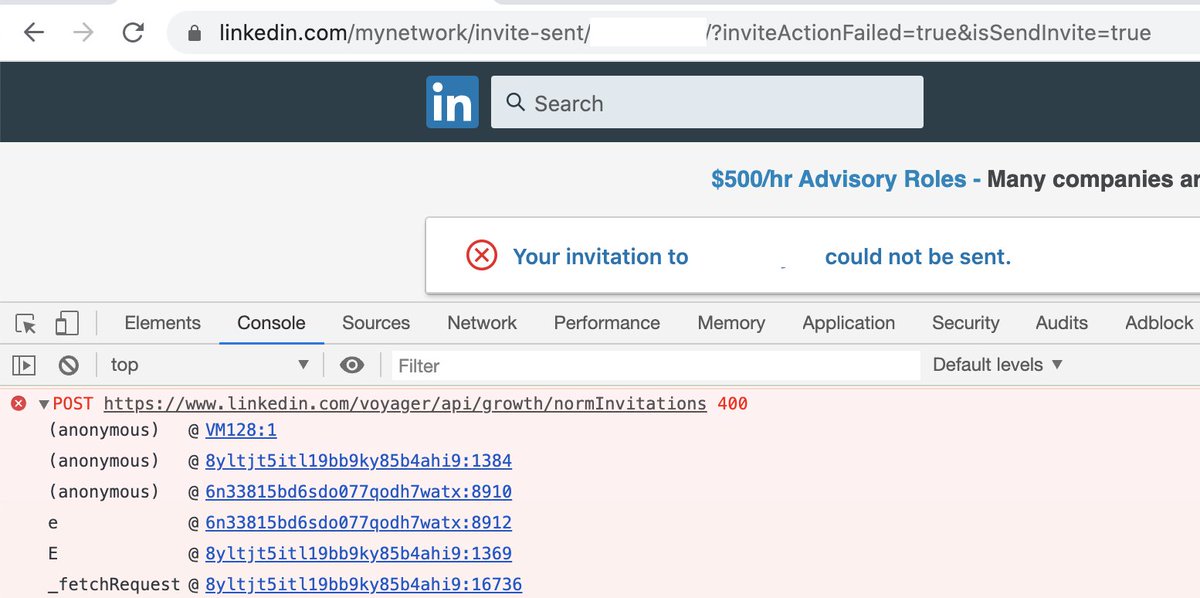Click 'Your invitation to' notification text

[x=600, y=257]
